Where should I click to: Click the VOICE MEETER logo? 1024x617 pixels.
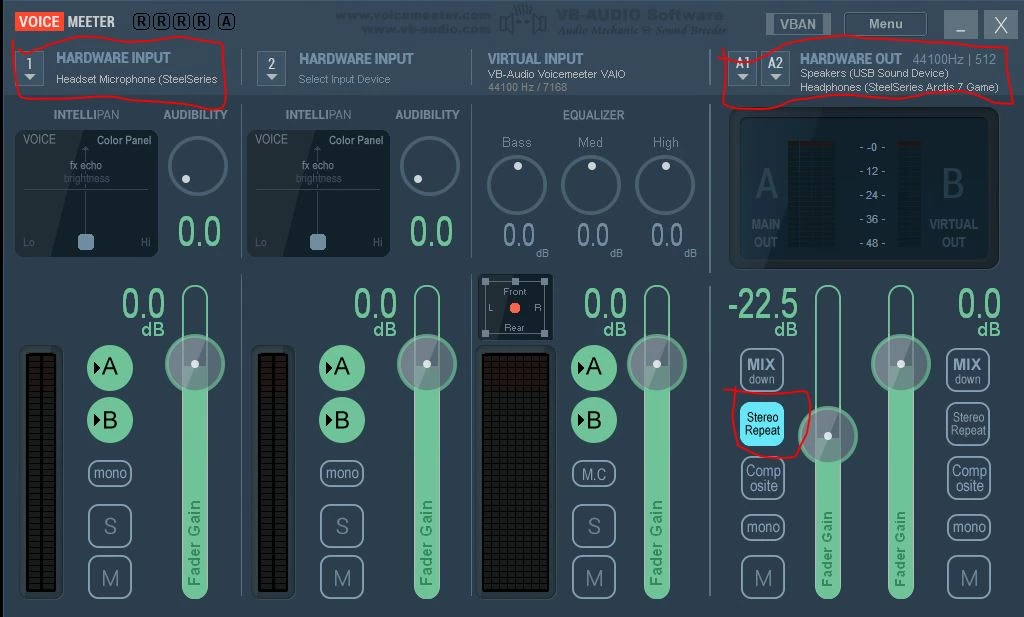(x=65, y=22)
